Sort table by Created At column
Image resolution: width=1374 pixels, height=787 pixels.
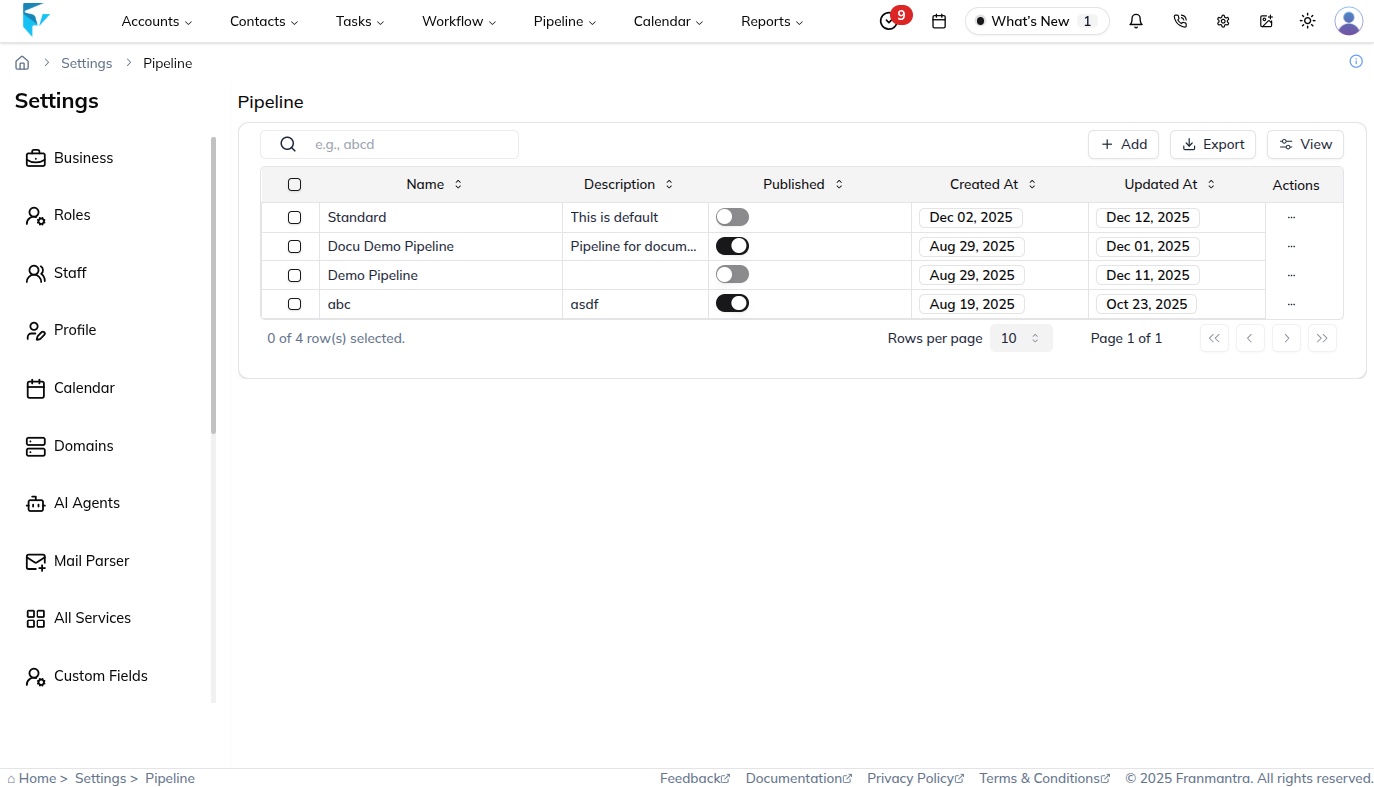point(993,184)
